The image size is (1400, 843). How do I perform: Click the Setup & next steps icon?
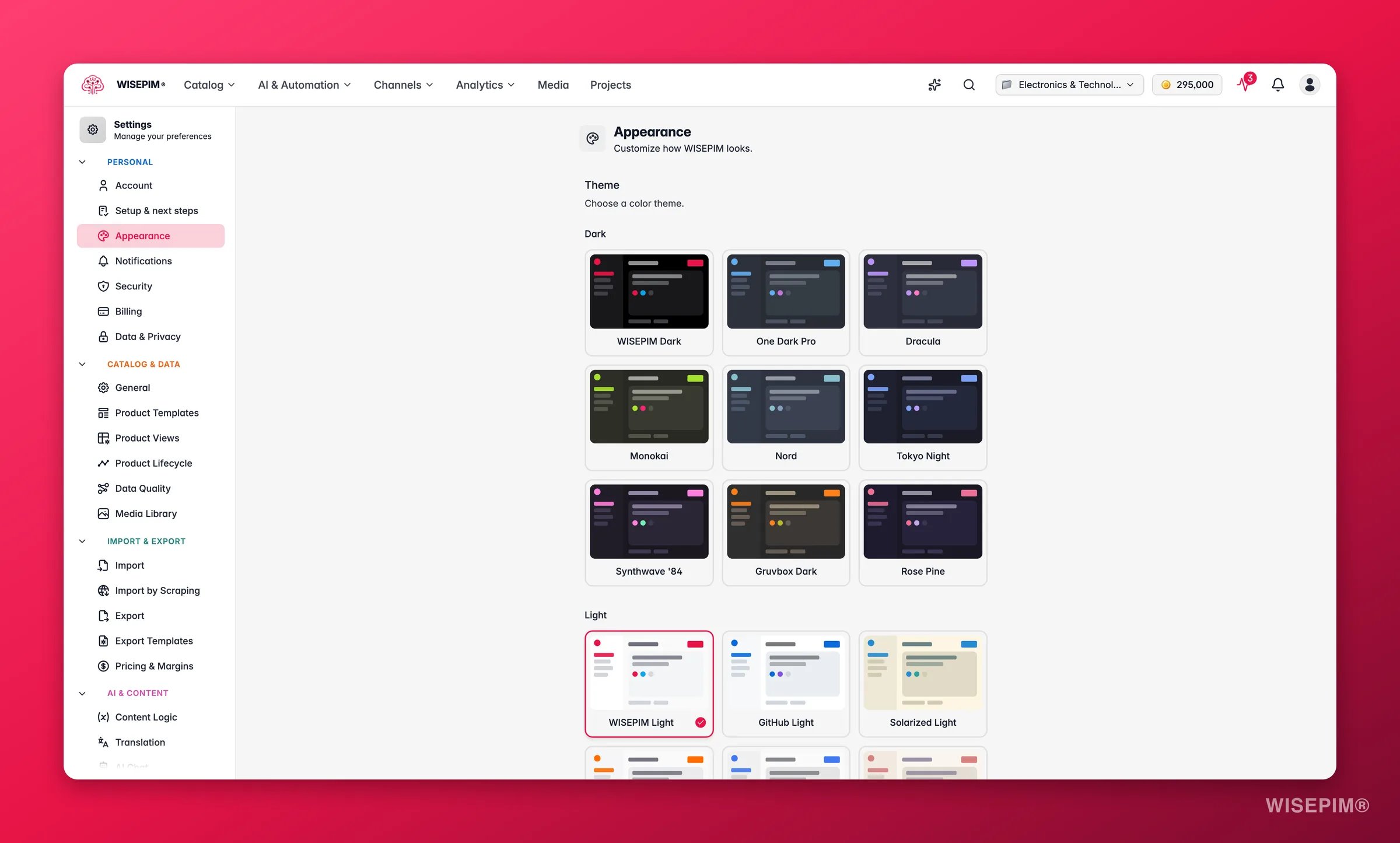point(103,211)
